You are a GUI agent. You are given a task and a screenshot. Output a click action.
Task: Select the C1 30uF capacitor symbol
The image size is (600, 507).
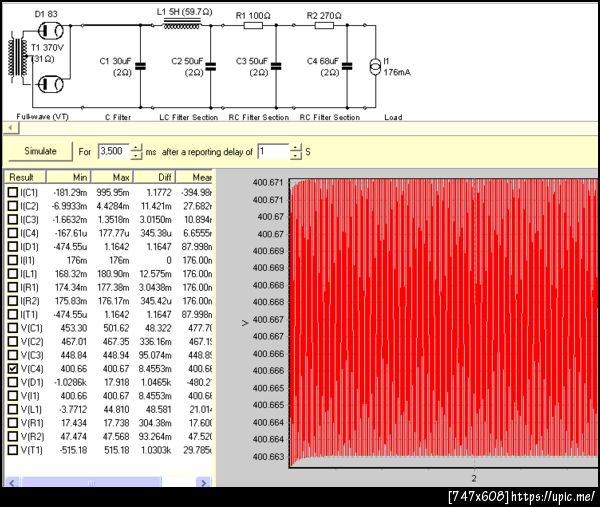[140, 66]
